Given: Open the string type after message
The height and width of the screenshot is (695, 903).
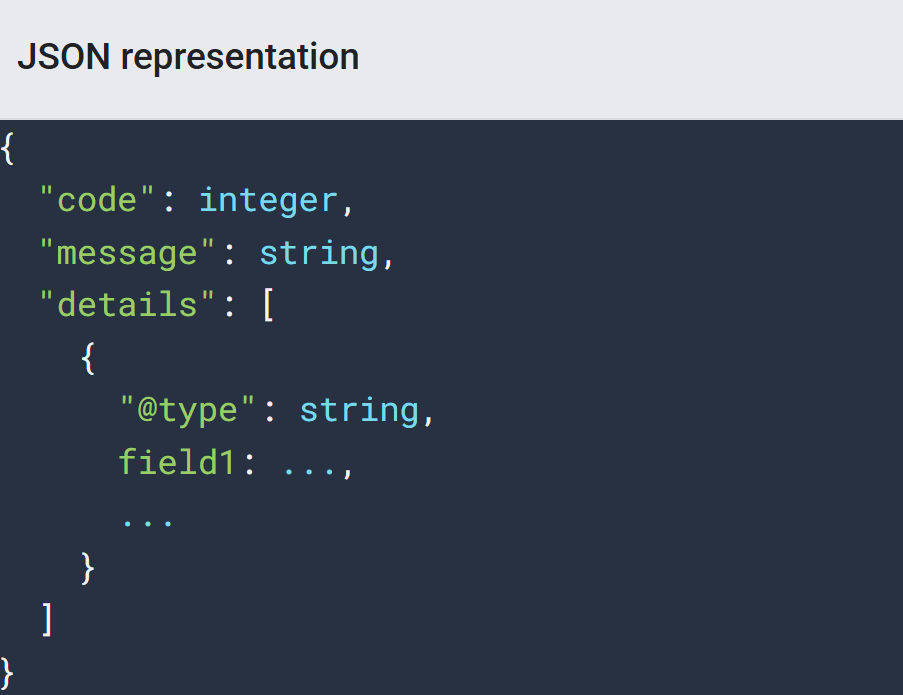Looking at the screenshot, I should click(319, 253).
